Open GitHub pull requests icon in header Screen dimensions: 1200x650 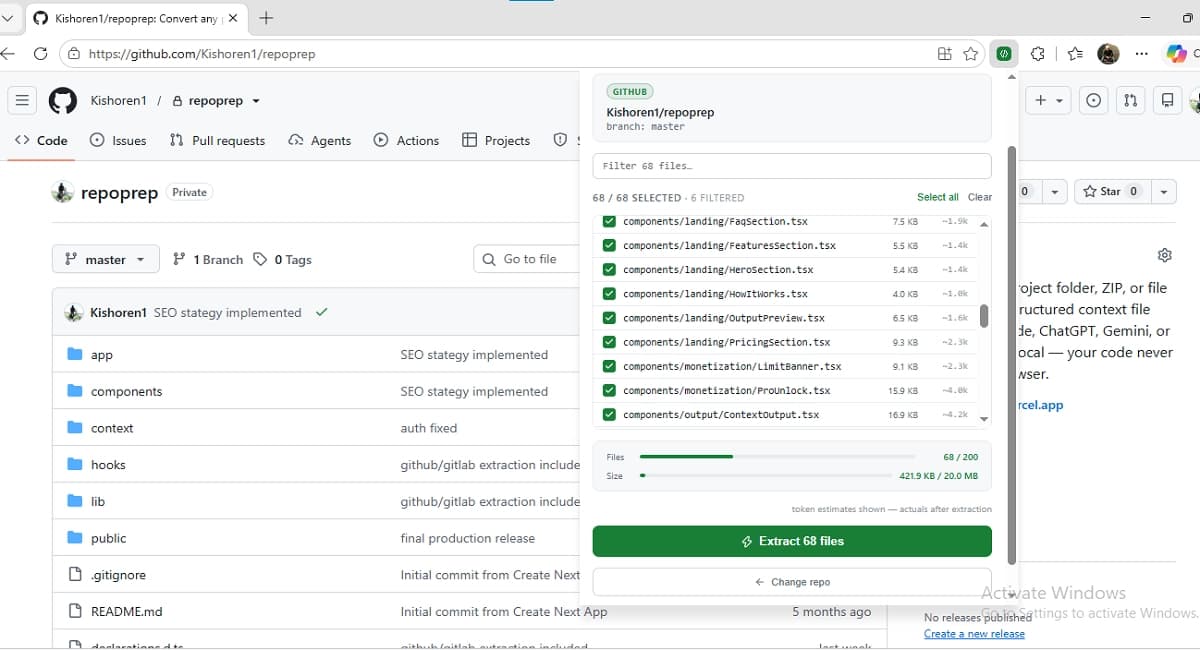click(1130, 100)
